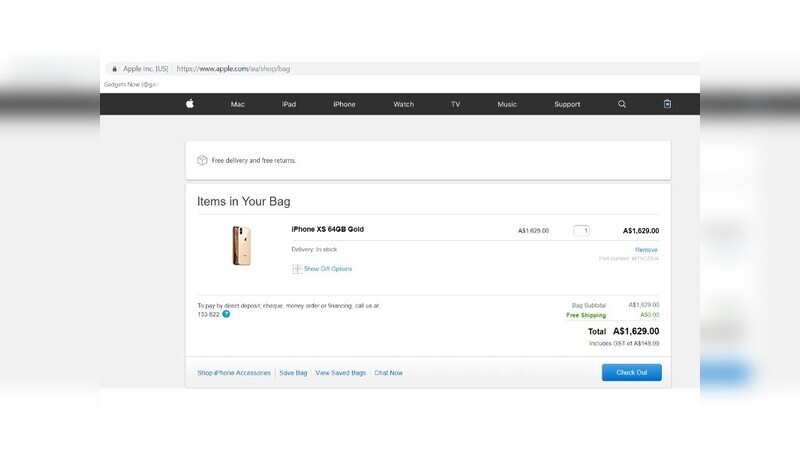Viewport: 800px width, 450px height.
Task: Click the Apple logo in navigation bar
Action: (190, 104)
